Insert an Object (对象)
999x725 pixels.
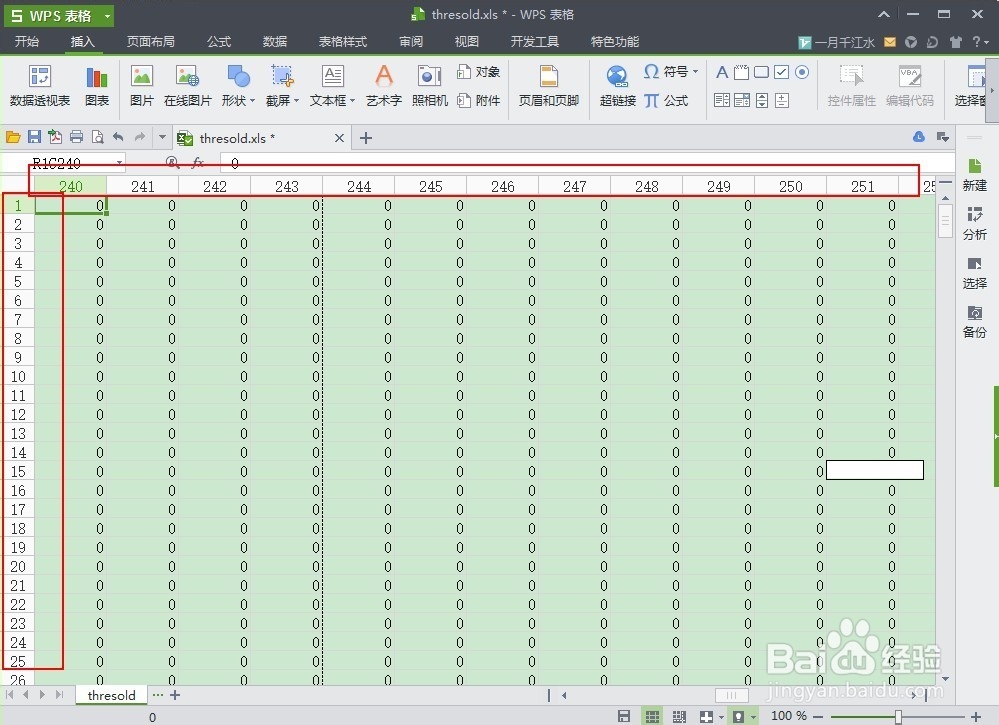tap(478, 72)
